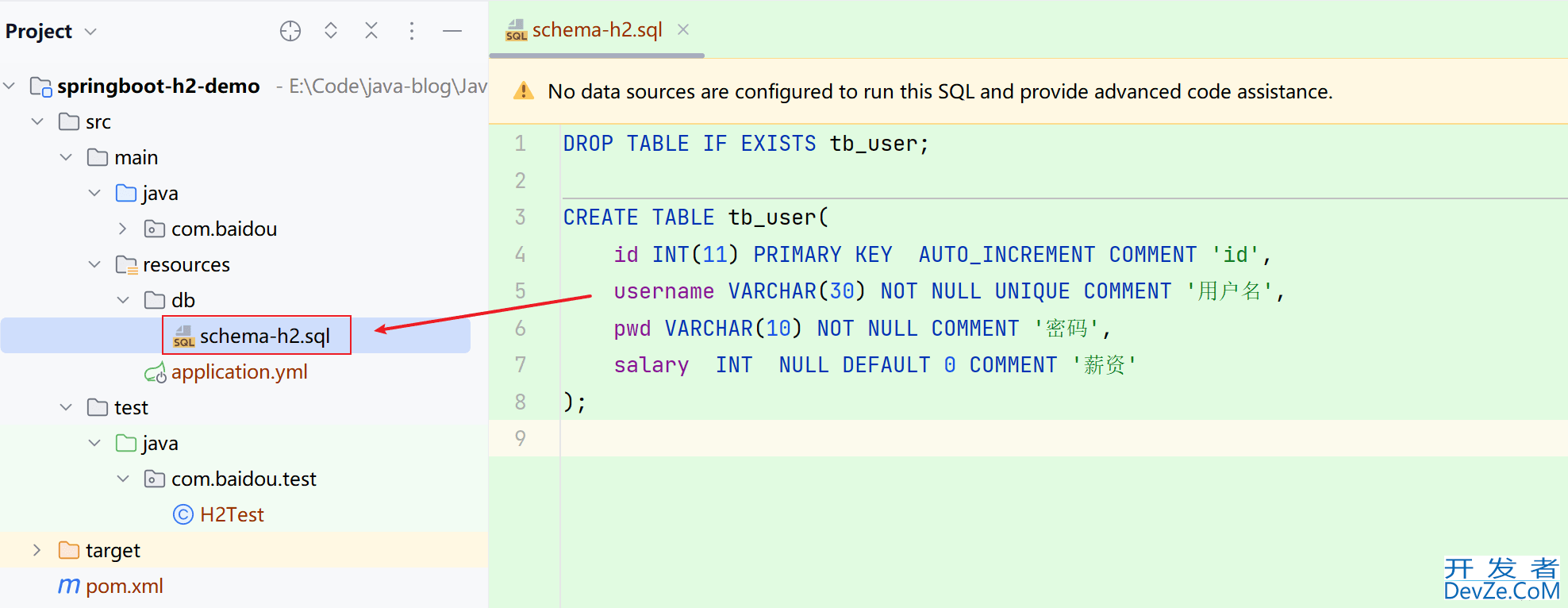Click the DEFAULT keyword on line 7
Image resolution: width=1568 pixels, height=608 pixels.
886,365
